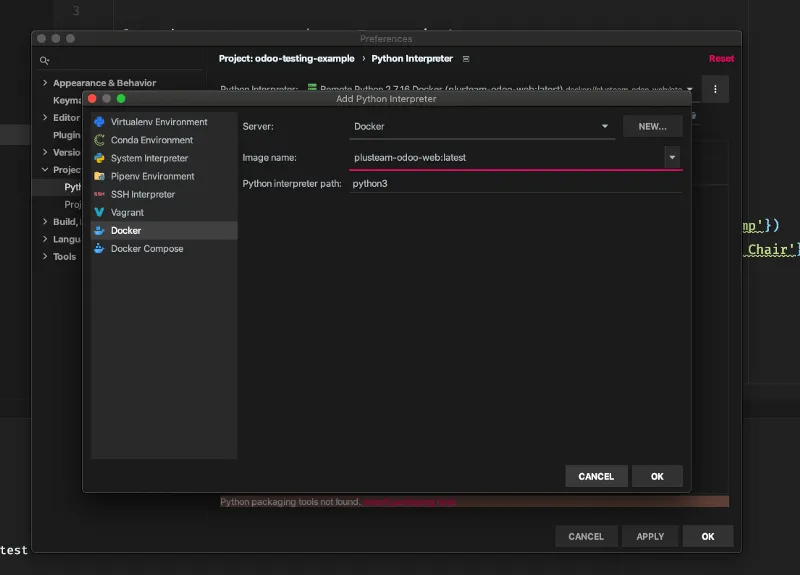Click CANCEL in Preferences window
The image size is (800, 575).
pos(586,536)
